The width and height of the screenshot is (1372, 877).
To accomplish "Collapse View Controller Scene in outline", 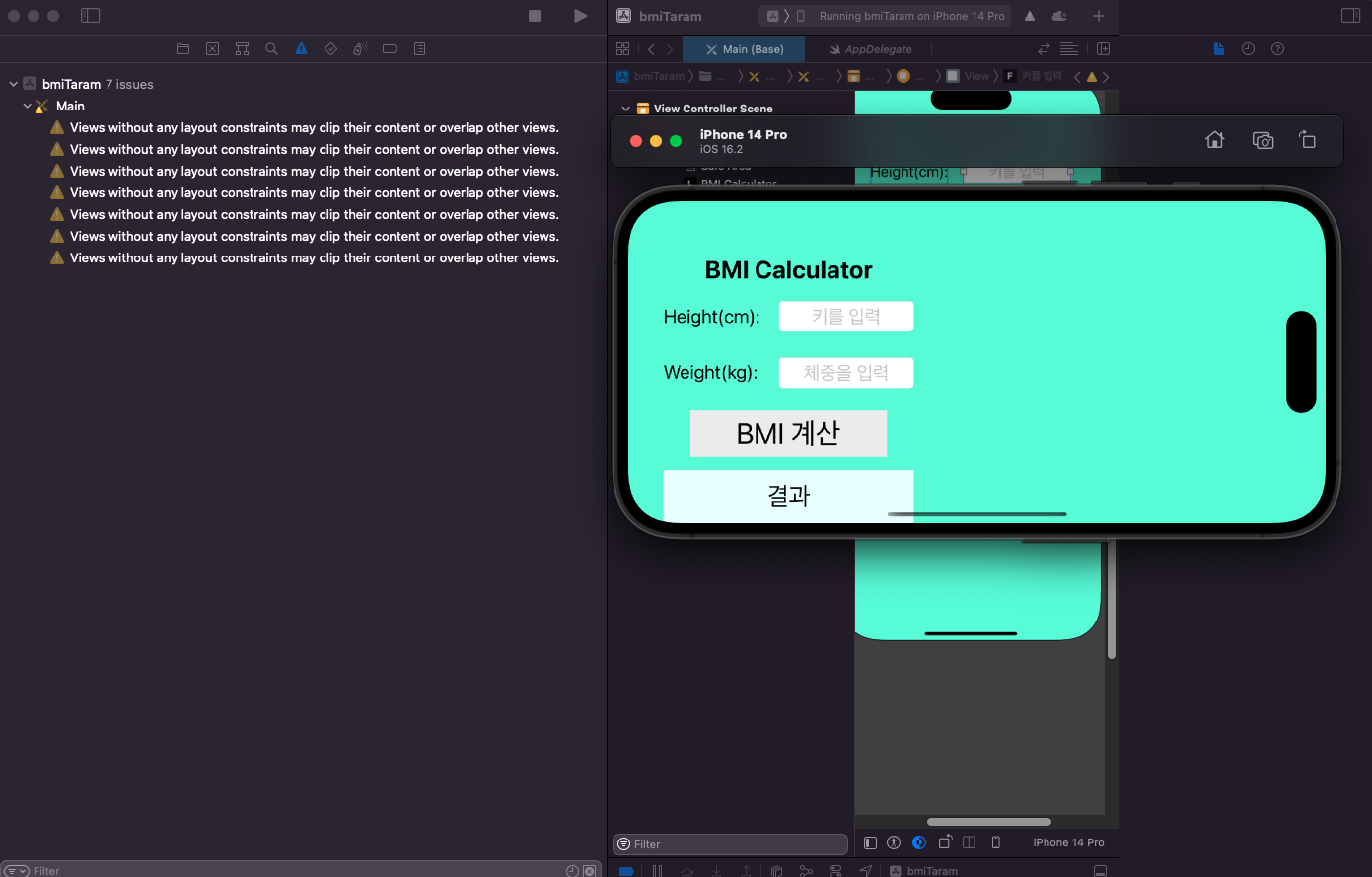I will pyautogui.click(x=625, y=109).
